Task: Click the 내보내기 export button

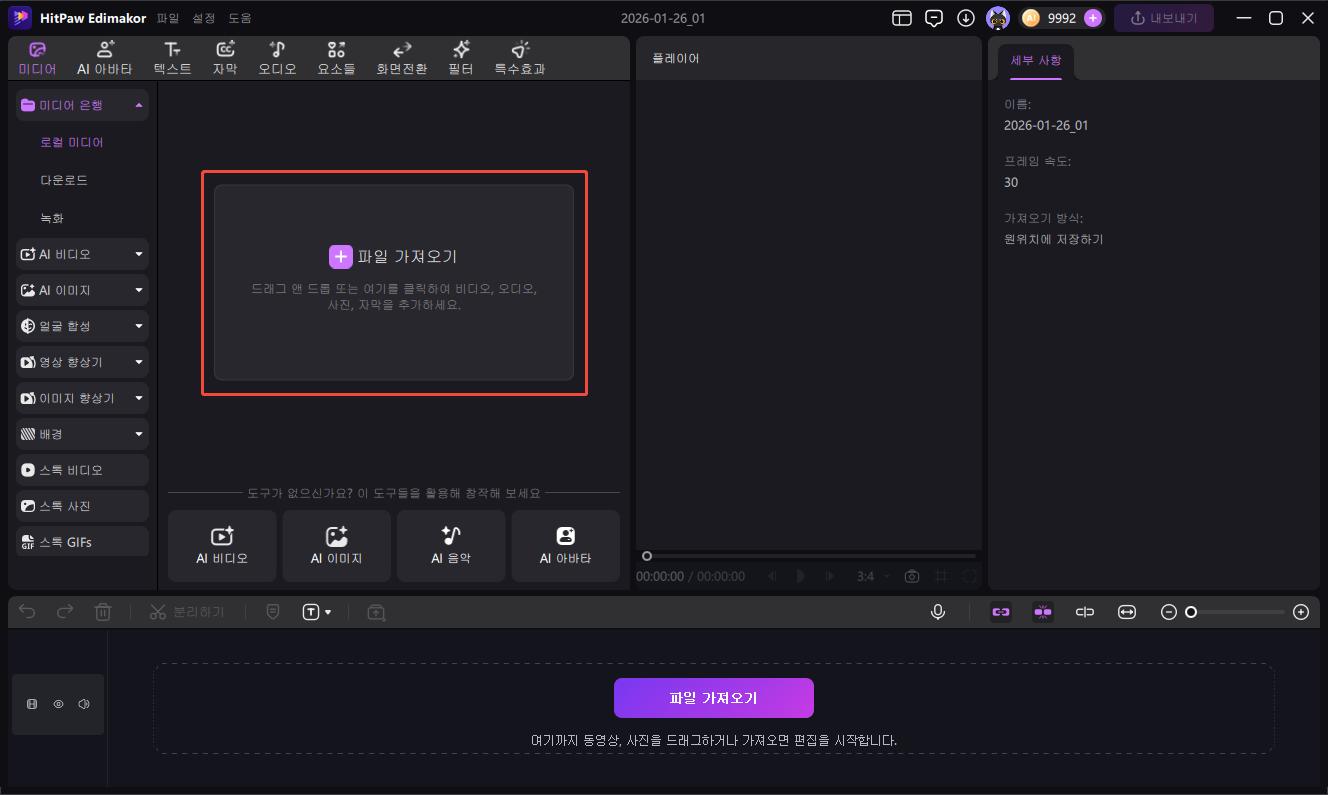Action: (1164, 18)
